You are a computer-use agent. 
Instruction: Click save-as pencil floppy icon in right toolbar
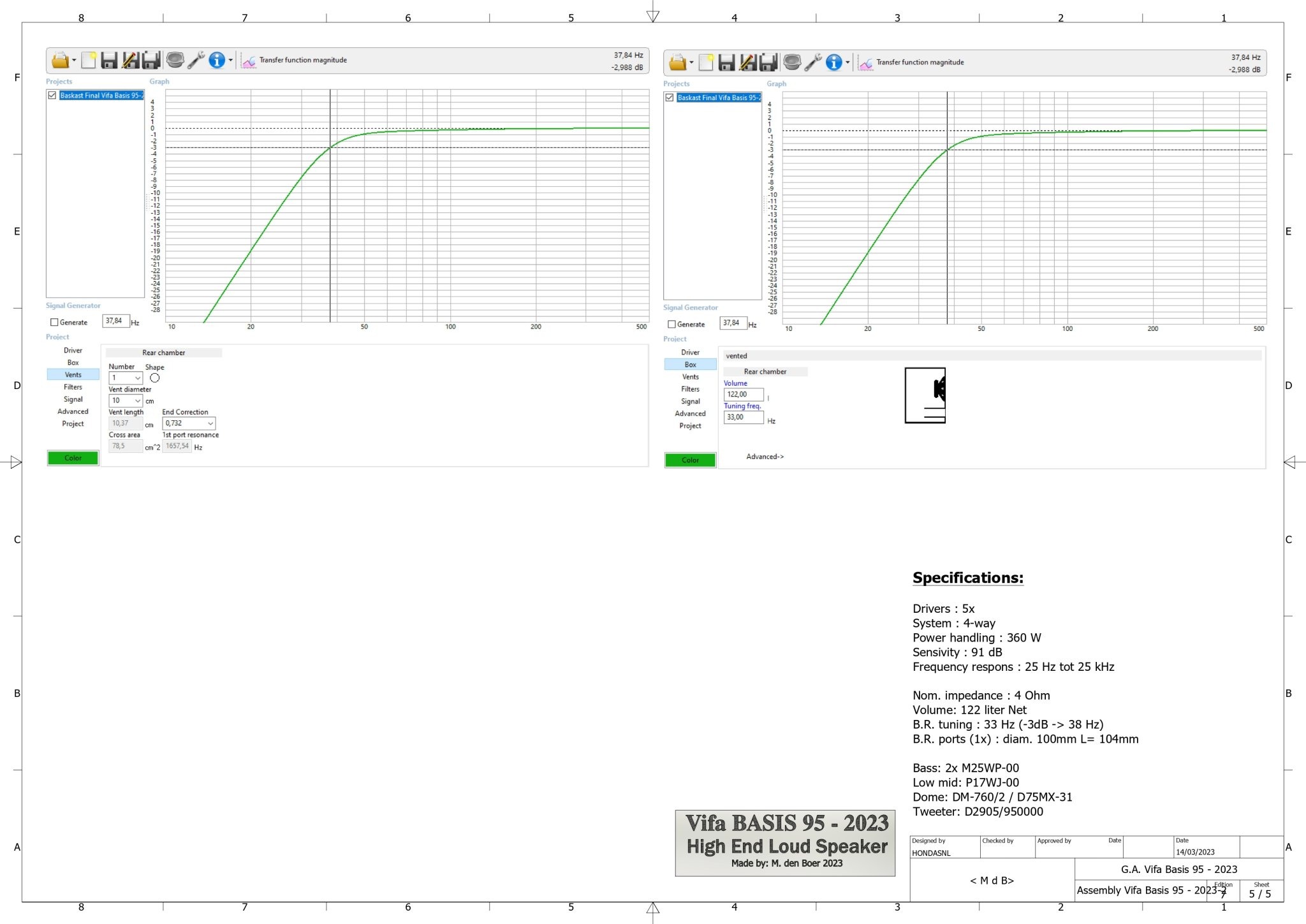pyautogui.click(x=747, y=62)
